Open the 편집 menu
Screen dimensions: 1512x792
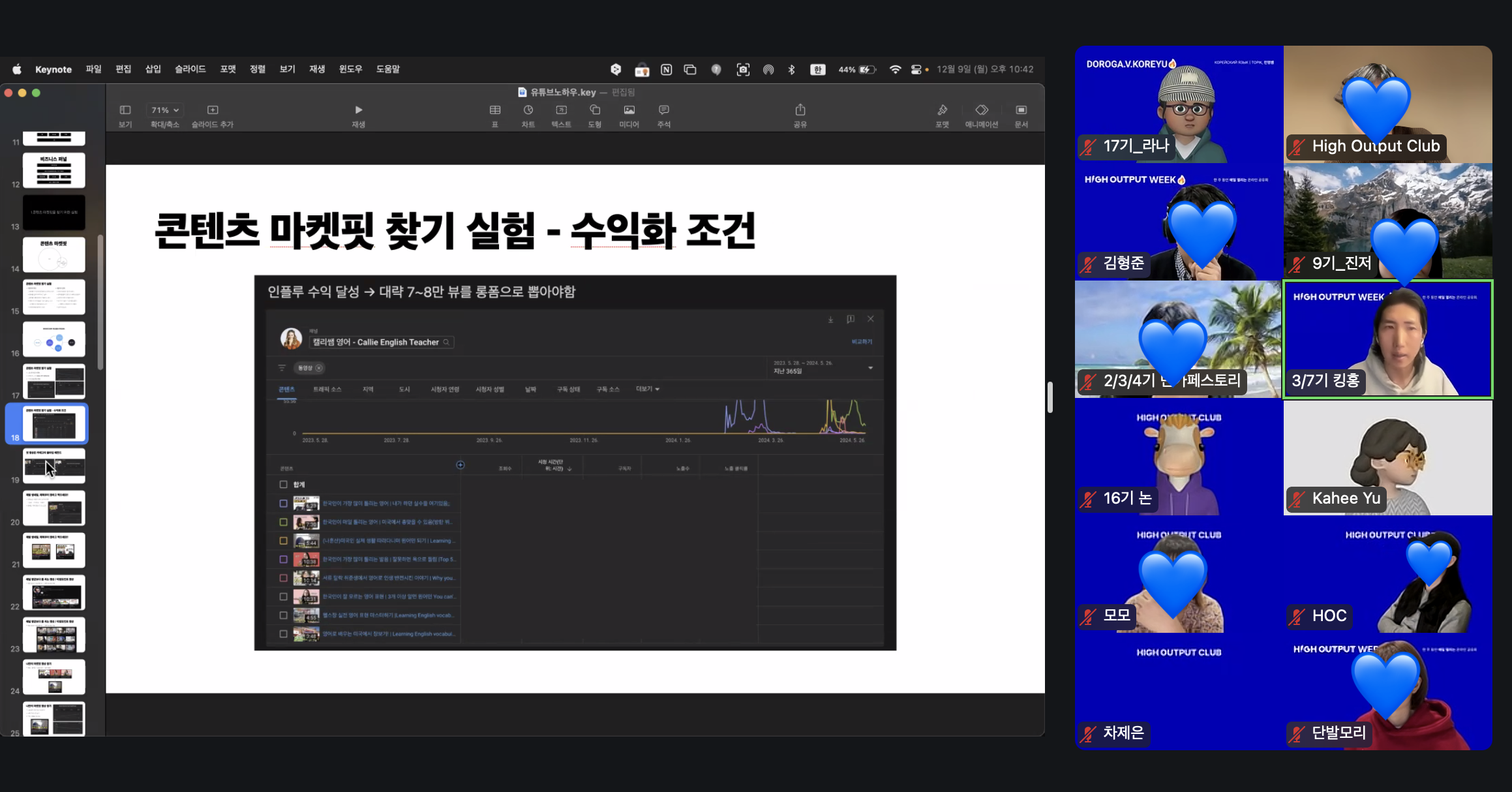tap(123, 69)
